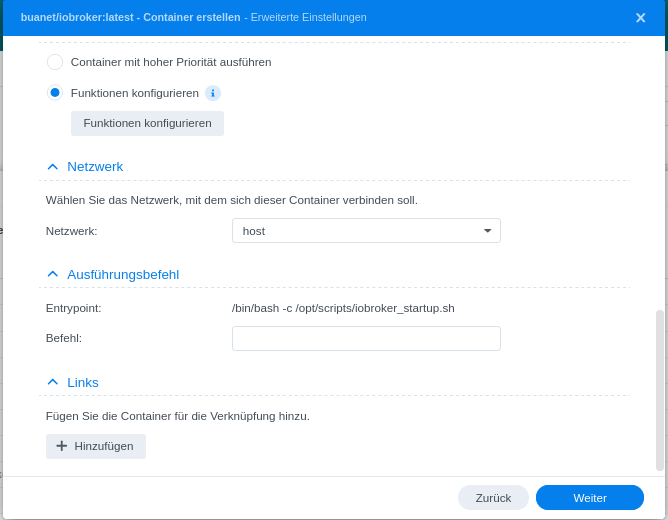This screenshot has height=520, width=668.
Task: Click the info icon beside Funktionen konfigurieren
Action: coord(213,93)
